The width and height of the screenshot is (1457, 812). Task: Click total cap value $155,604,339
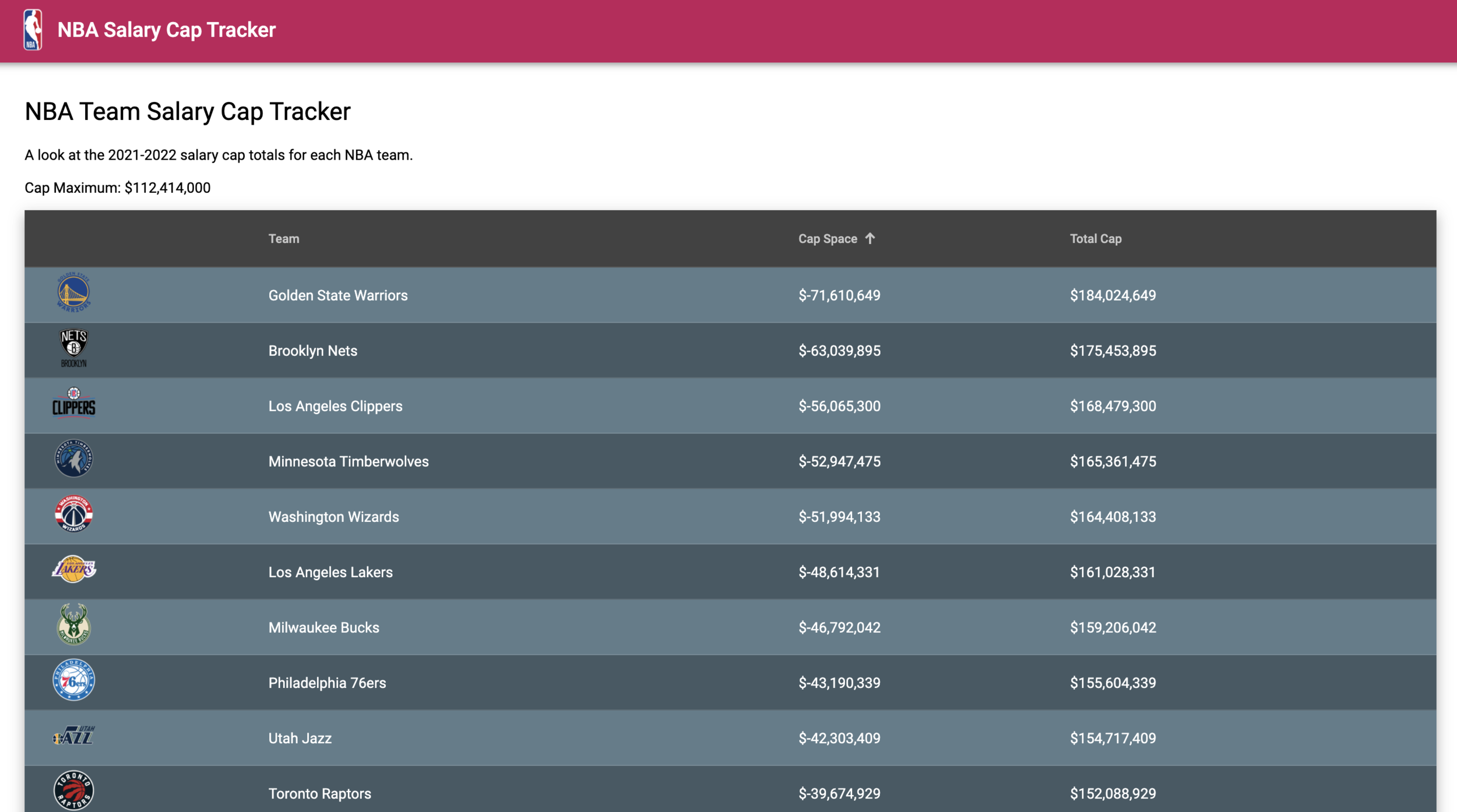1113,683
